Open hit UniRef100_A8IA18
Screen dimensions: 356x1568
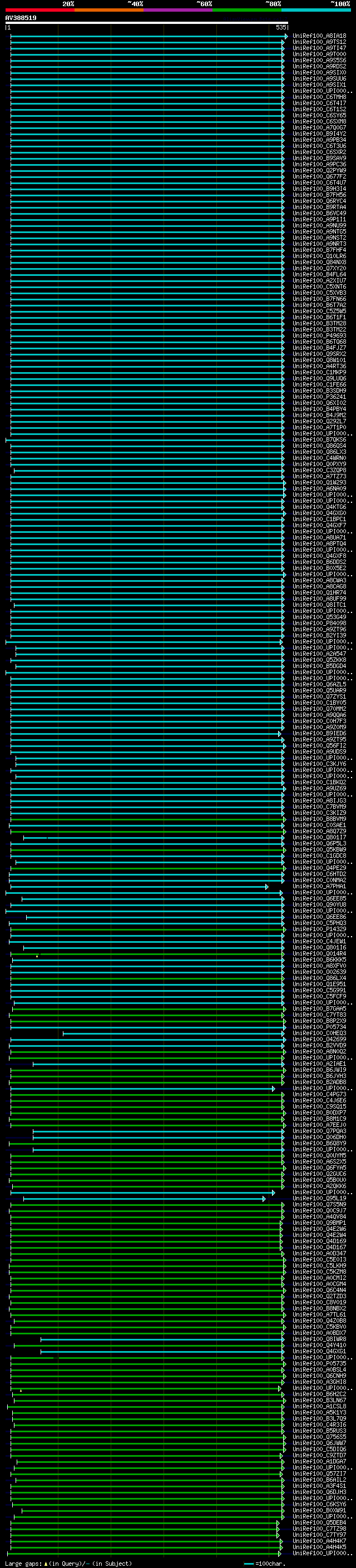pyautogui.click(x=319, y=36)
